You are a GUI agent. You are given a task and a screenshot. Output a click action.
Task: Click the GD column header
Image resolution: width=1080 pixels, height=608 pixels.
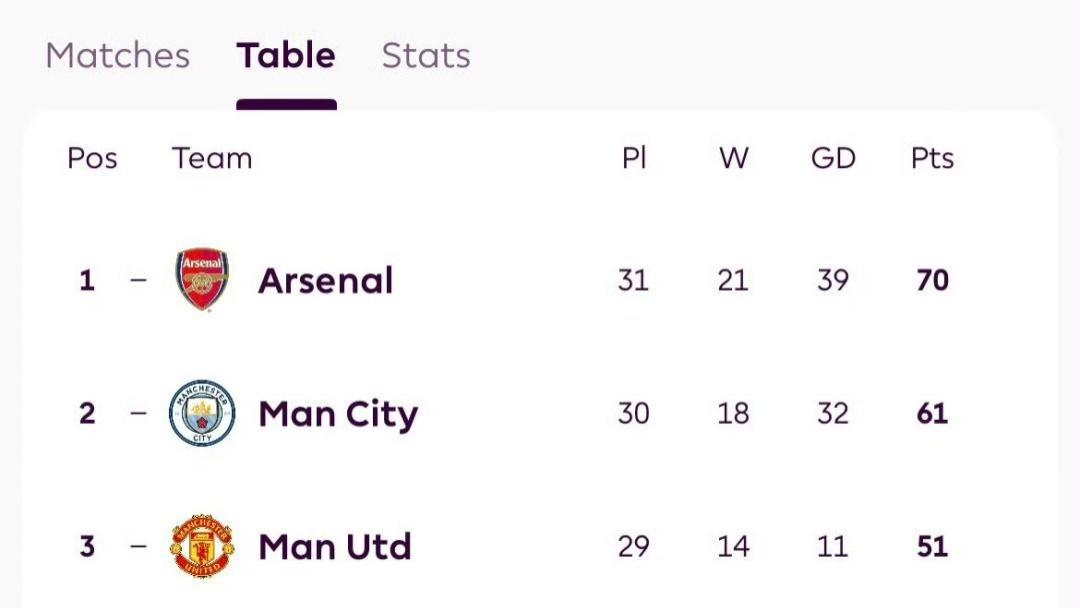[x=833, y=158]
